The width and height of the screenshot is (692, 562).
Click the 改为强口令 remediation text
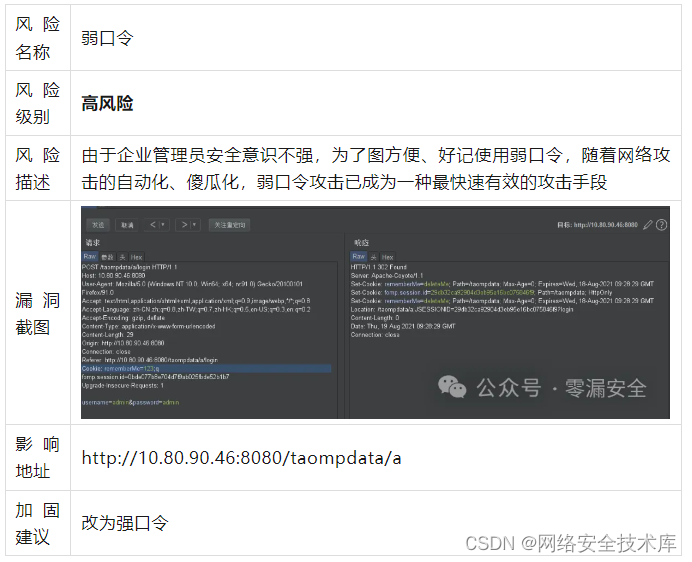point(125,523)
